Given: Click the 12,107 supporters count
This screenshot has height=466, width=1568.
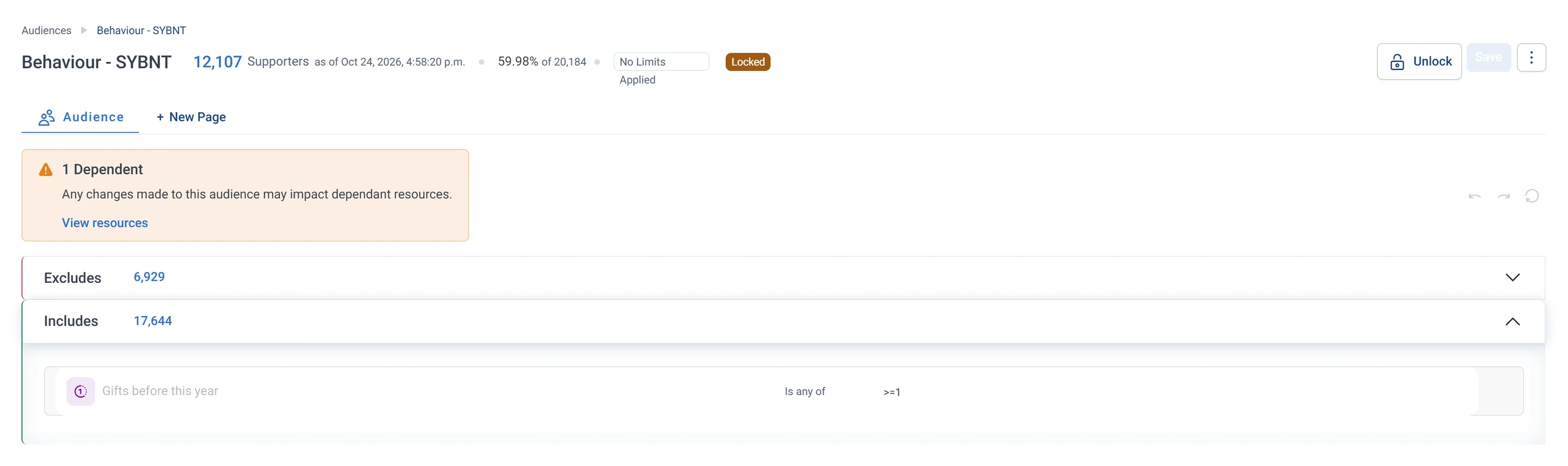Looking at the screenshot, I should pos(217,62).
